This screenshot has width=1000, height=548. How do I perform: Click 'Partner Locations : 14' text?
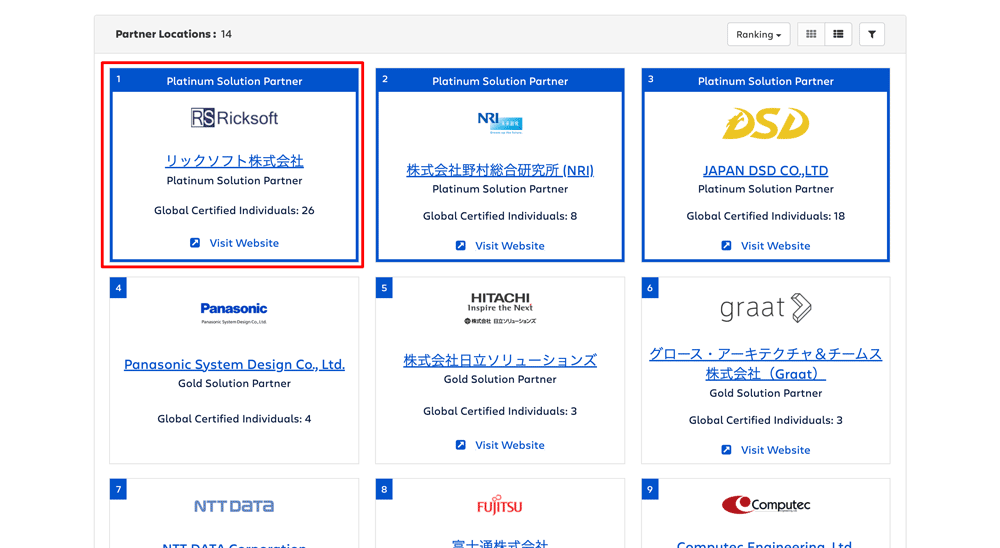[173, 34]
